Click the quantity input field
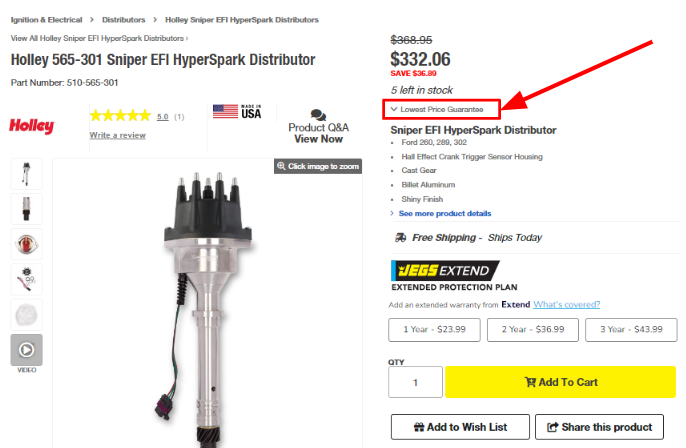 pyautogui.click(x=415, y=382)
